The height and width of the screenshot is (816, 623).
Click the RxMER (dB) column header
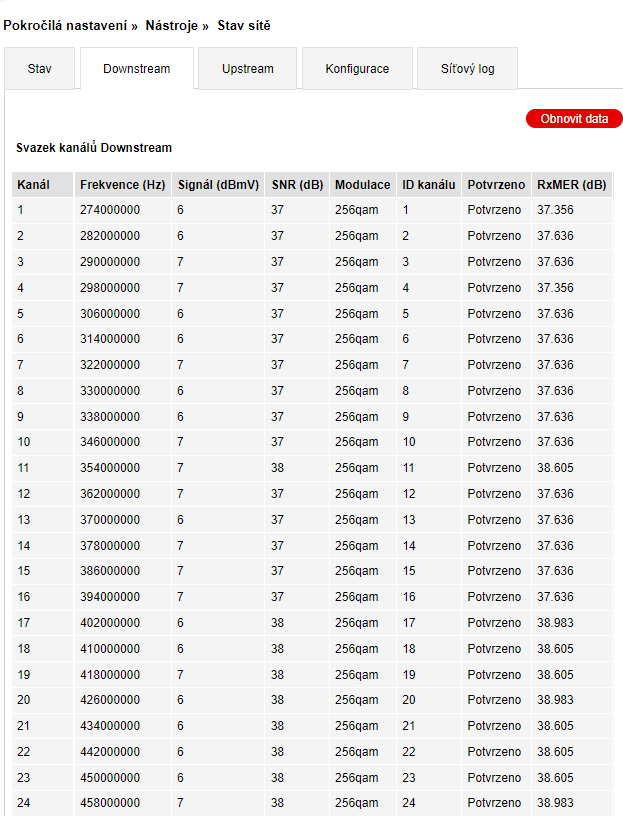572,185
